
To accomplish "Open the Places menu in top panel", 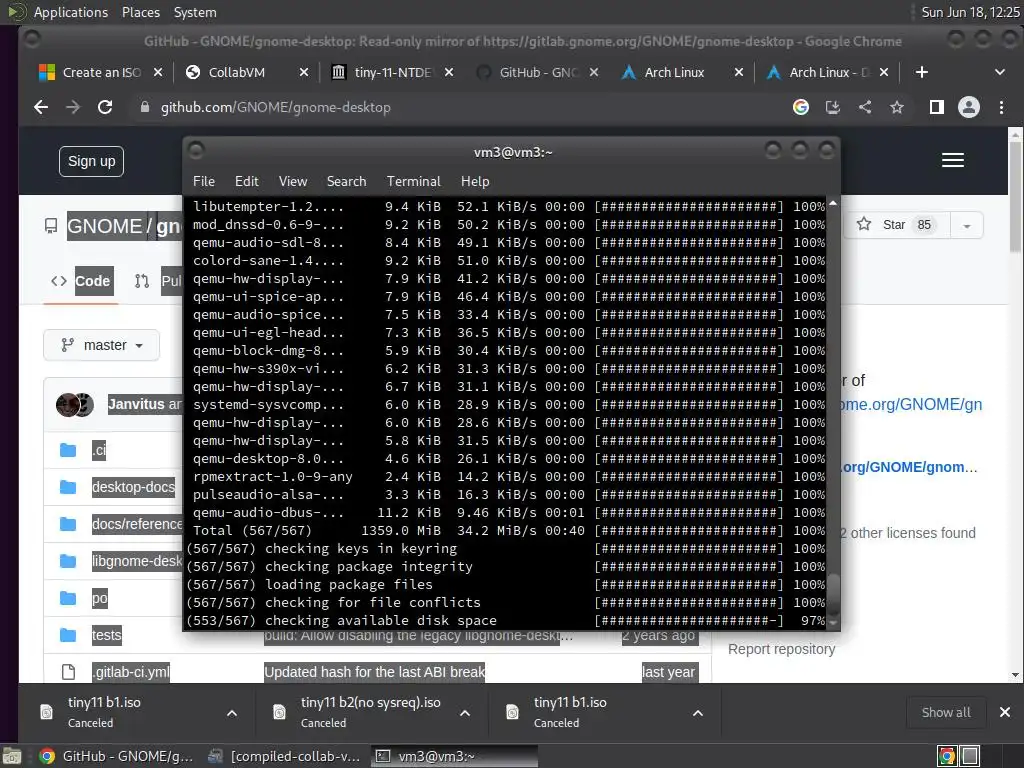I will click(140, 12).
